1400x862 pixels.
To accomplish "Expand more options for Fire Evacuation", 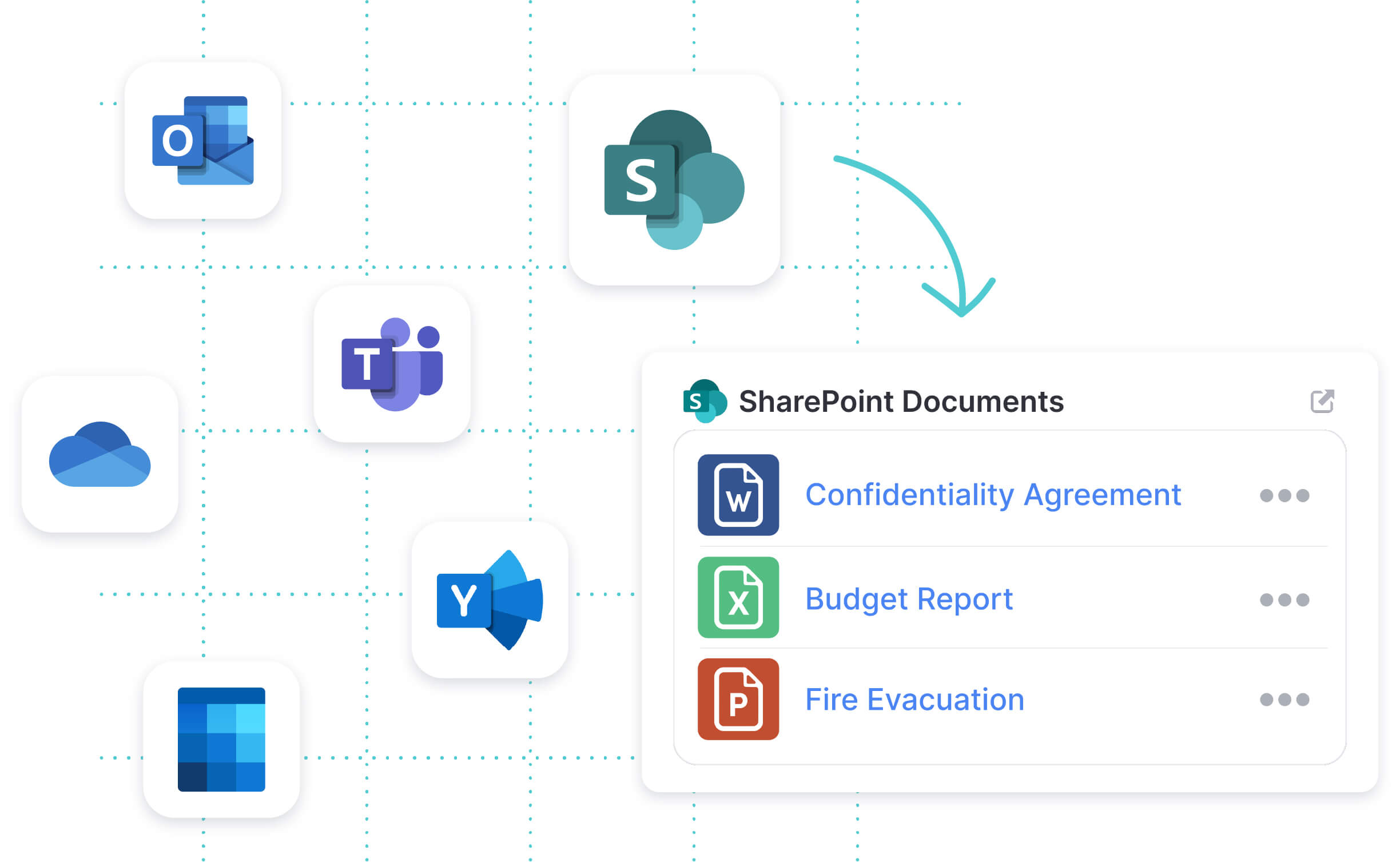I will (1284, 700).
